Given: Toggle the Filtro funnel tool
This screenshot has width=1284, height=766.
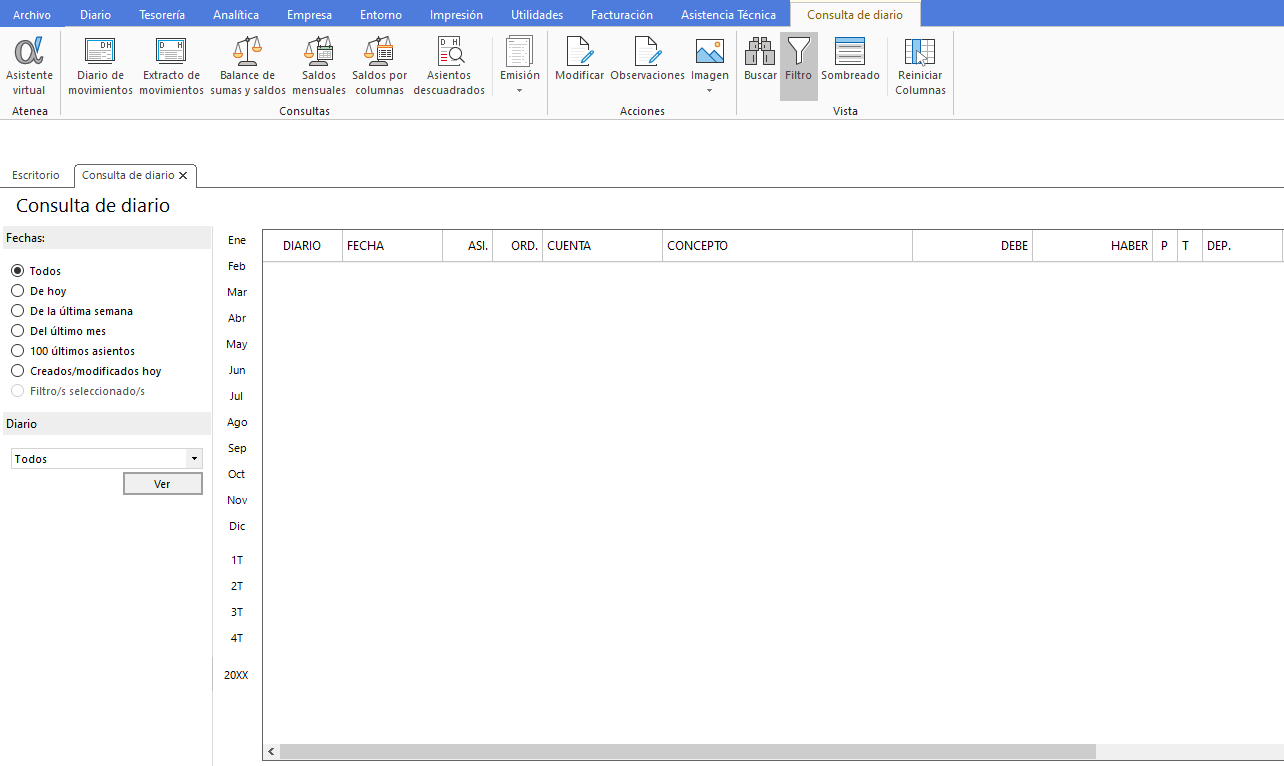Looking at the screenshot, I should [x=799, y=66].
